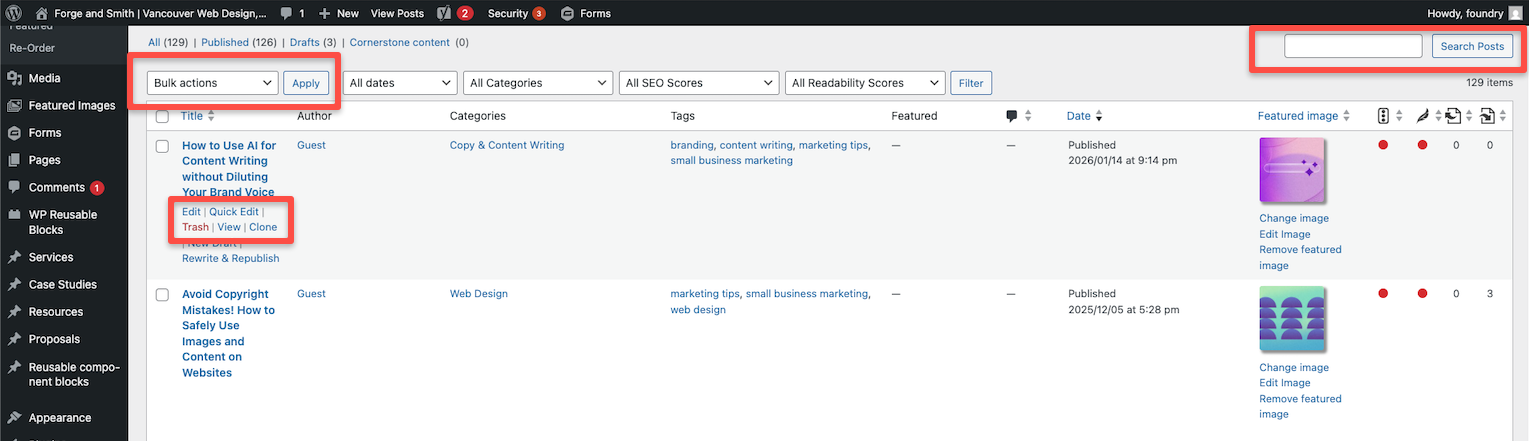This screenshot has height=441, width=1529.
Task: Click the comments bubble in admin bar
Action: coord(287,13)
